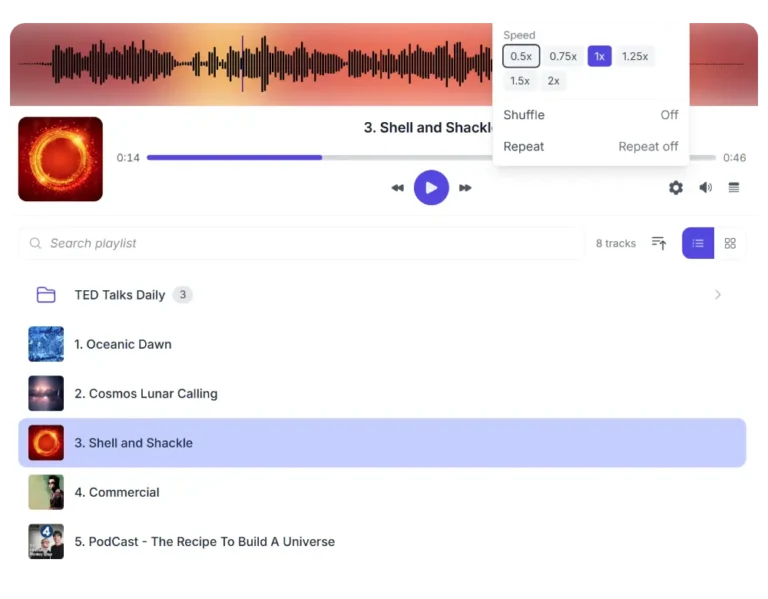Choose 1.25x playback speed

coord(635,56)
